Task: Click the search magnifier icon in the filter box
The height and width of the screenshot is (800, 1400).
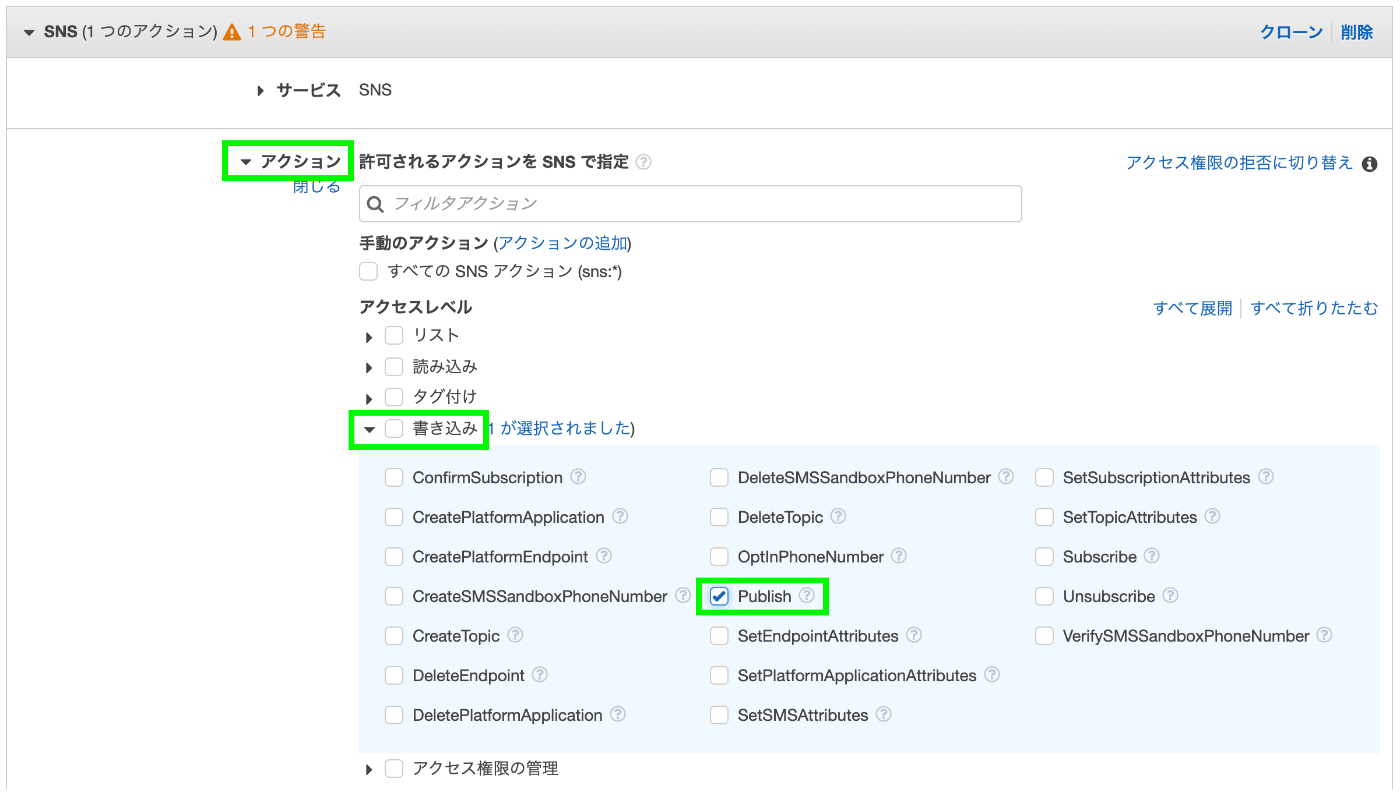Action: [376, 204]
